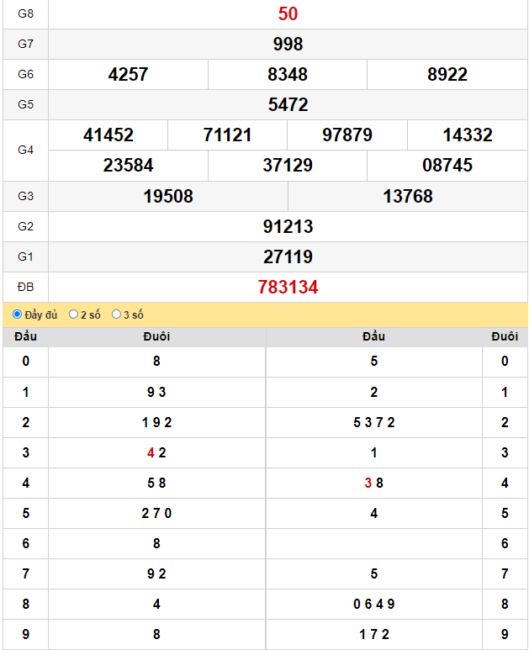The image size is (529, 650).
Task: Click the right "Đuôi" column header
Action: pos(505,337)
